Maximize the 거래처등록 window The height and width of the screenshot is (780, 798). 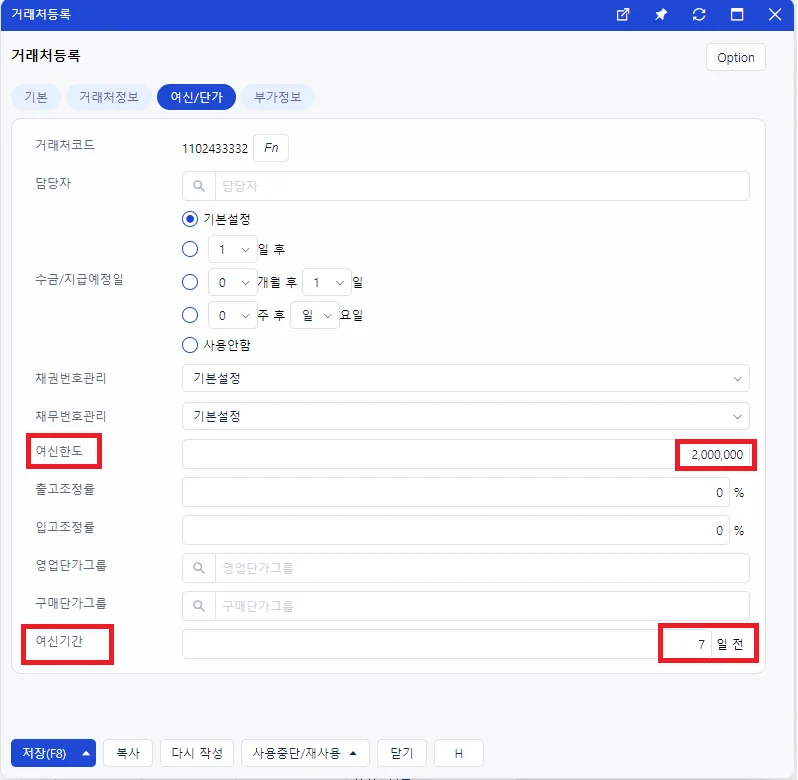click(737, 14)
